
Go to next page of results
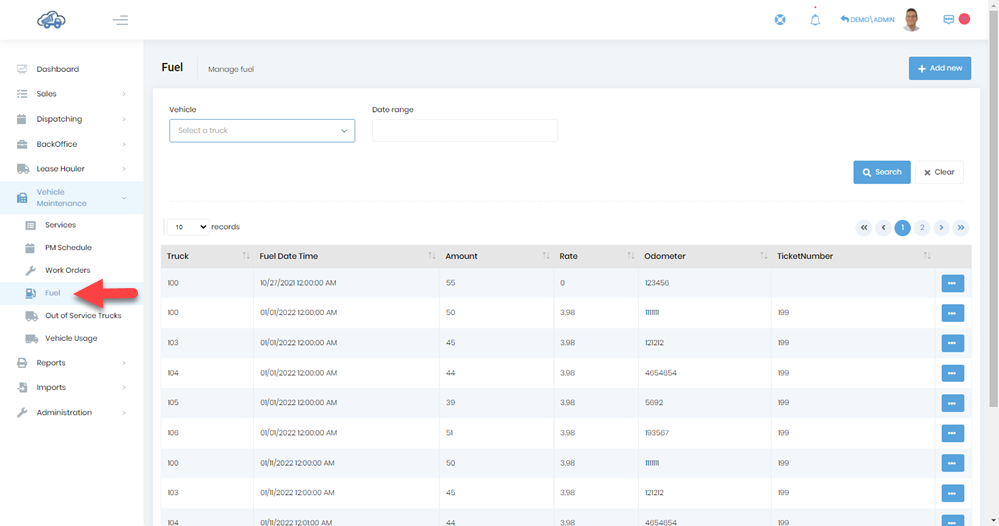point(941,227)
